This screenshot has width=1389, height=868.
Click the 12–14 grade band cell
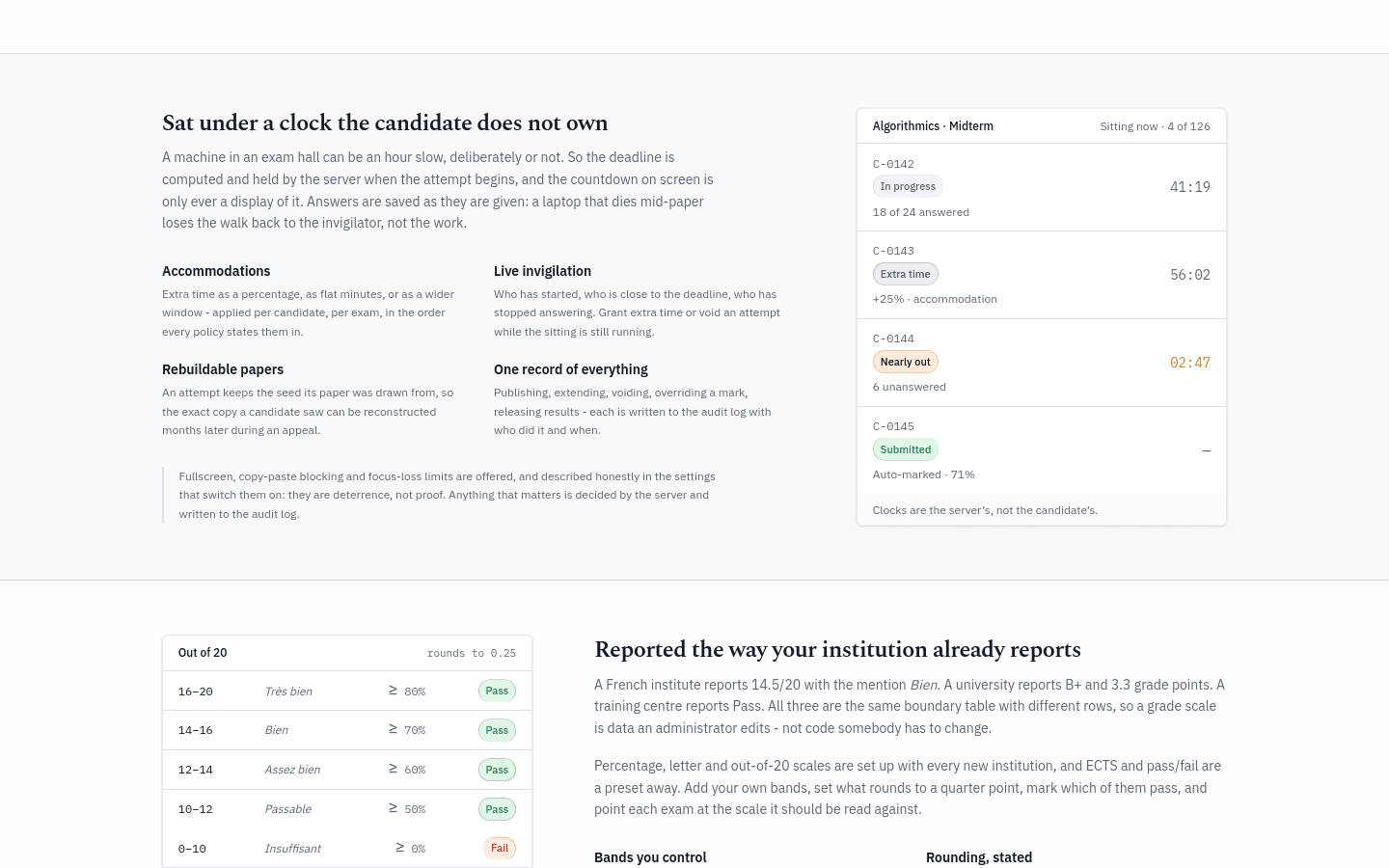[195, 770]
